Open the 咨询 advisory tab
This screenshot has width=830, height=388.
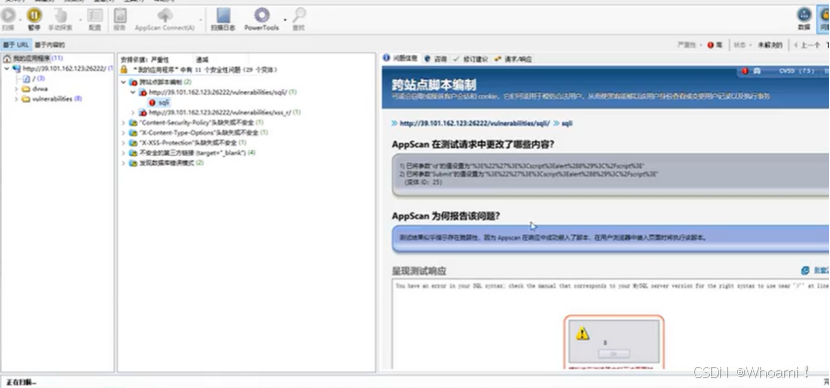436,59
